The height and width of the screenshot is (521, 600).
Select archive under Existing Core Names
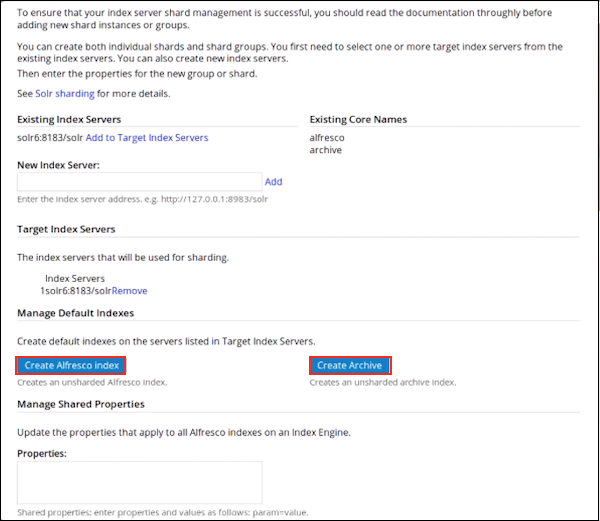pyautogui.click(x=326, y=150)
